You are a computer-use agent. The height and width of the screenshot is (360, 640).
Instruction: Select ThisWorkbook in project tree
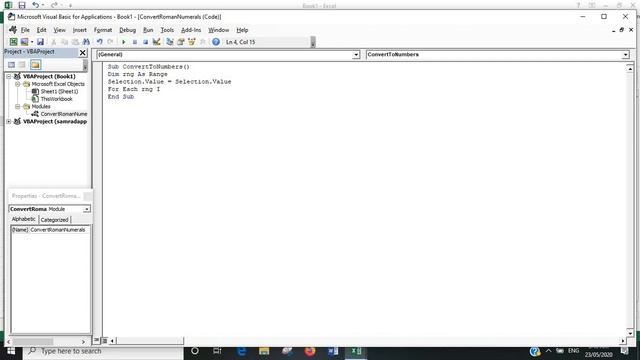[56, 99]
